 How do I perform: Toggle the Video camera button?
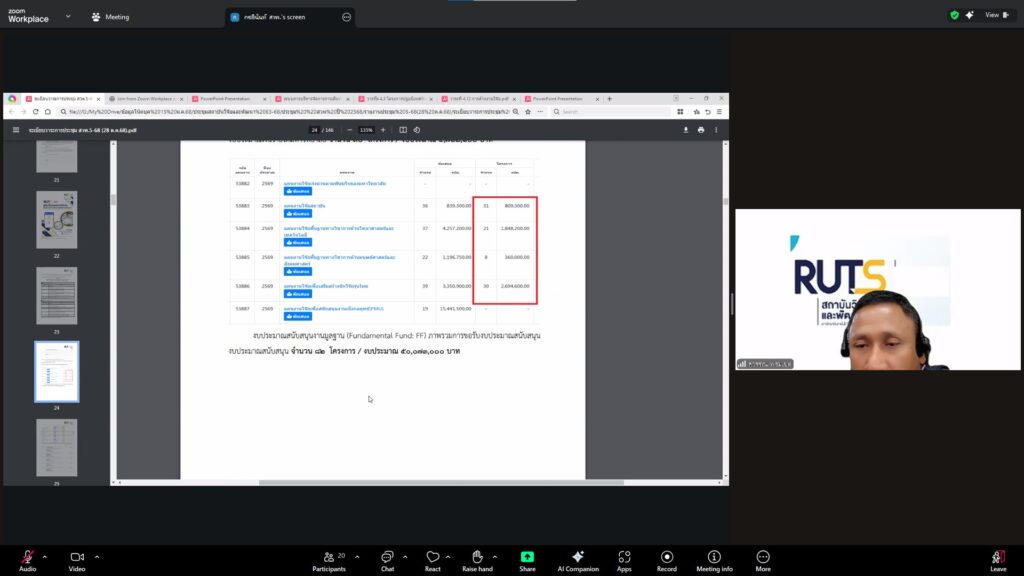[77, 557]
